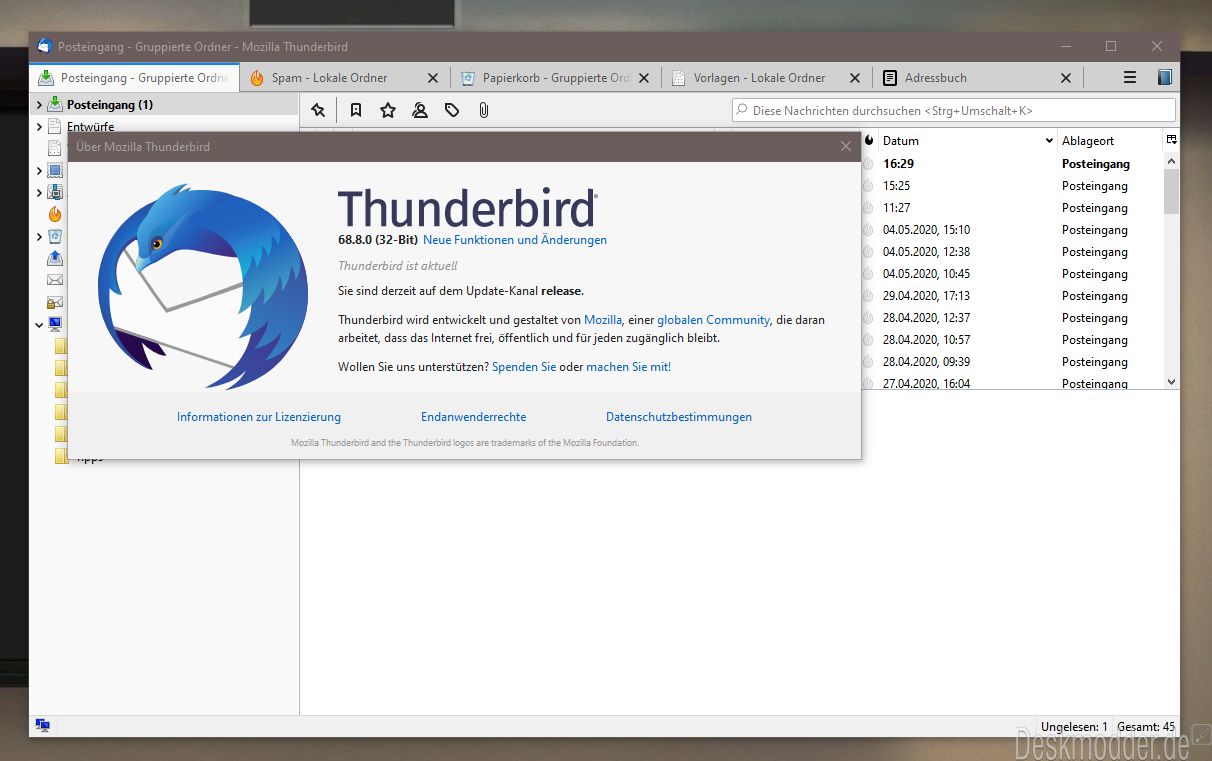
Task: Open the globalen Community link
Action: click(x=713, y=320)
